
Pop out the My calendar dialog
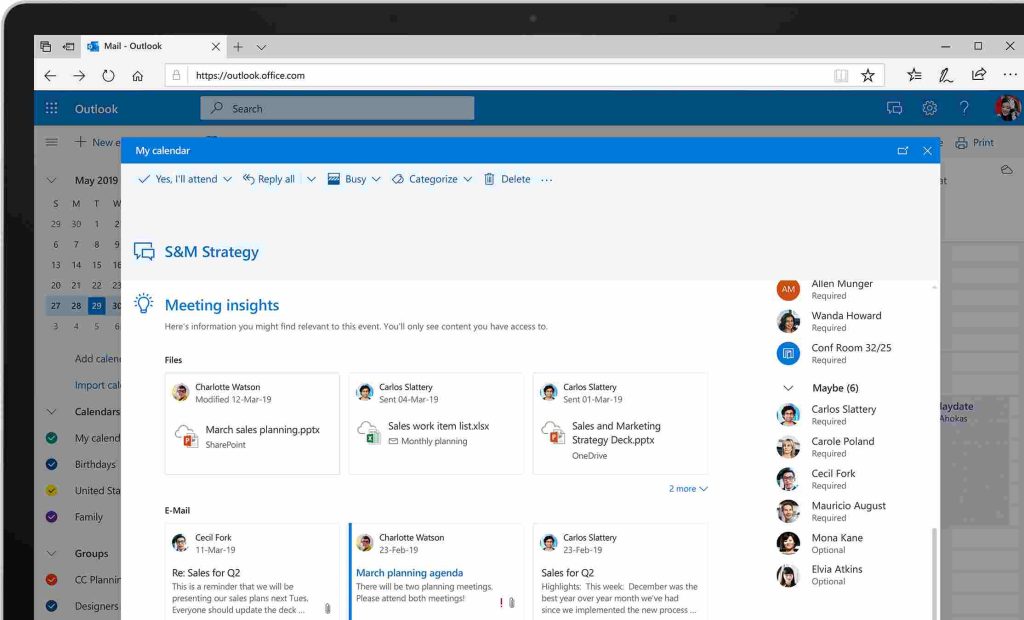[x=903, y=151]
